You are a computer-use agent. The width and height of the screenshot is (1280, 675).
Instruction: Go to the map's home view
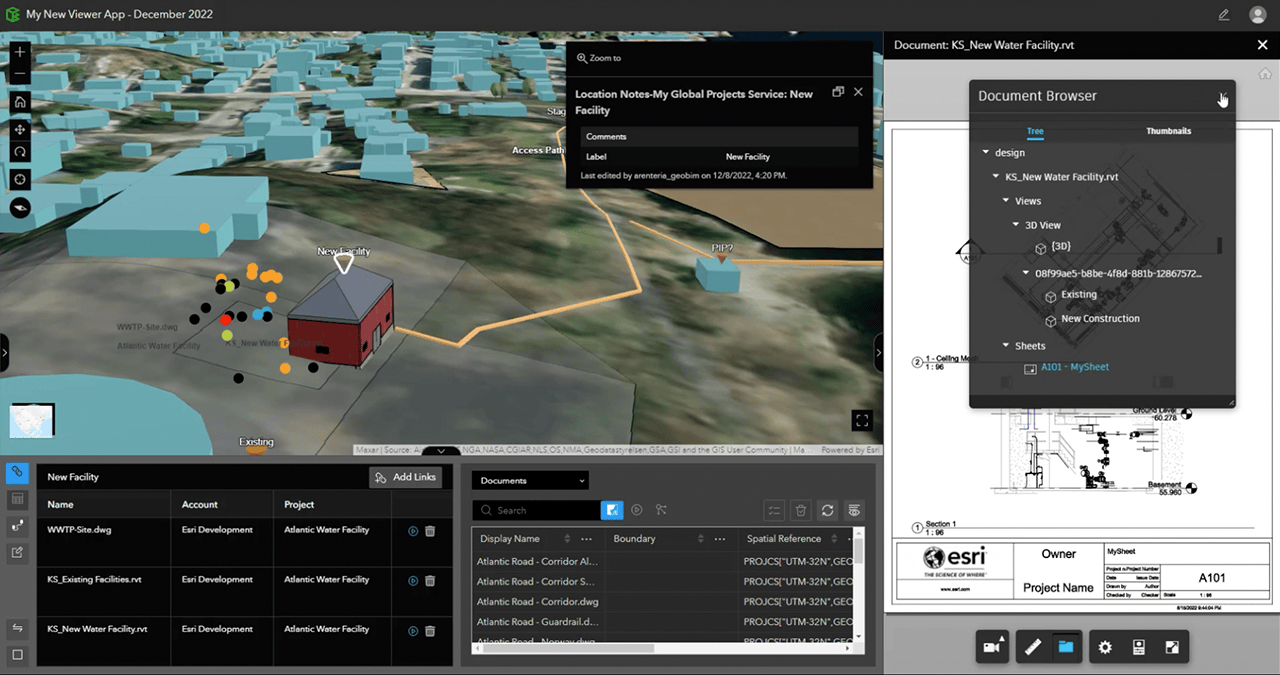pyautogui.click(x=20, y=102)
